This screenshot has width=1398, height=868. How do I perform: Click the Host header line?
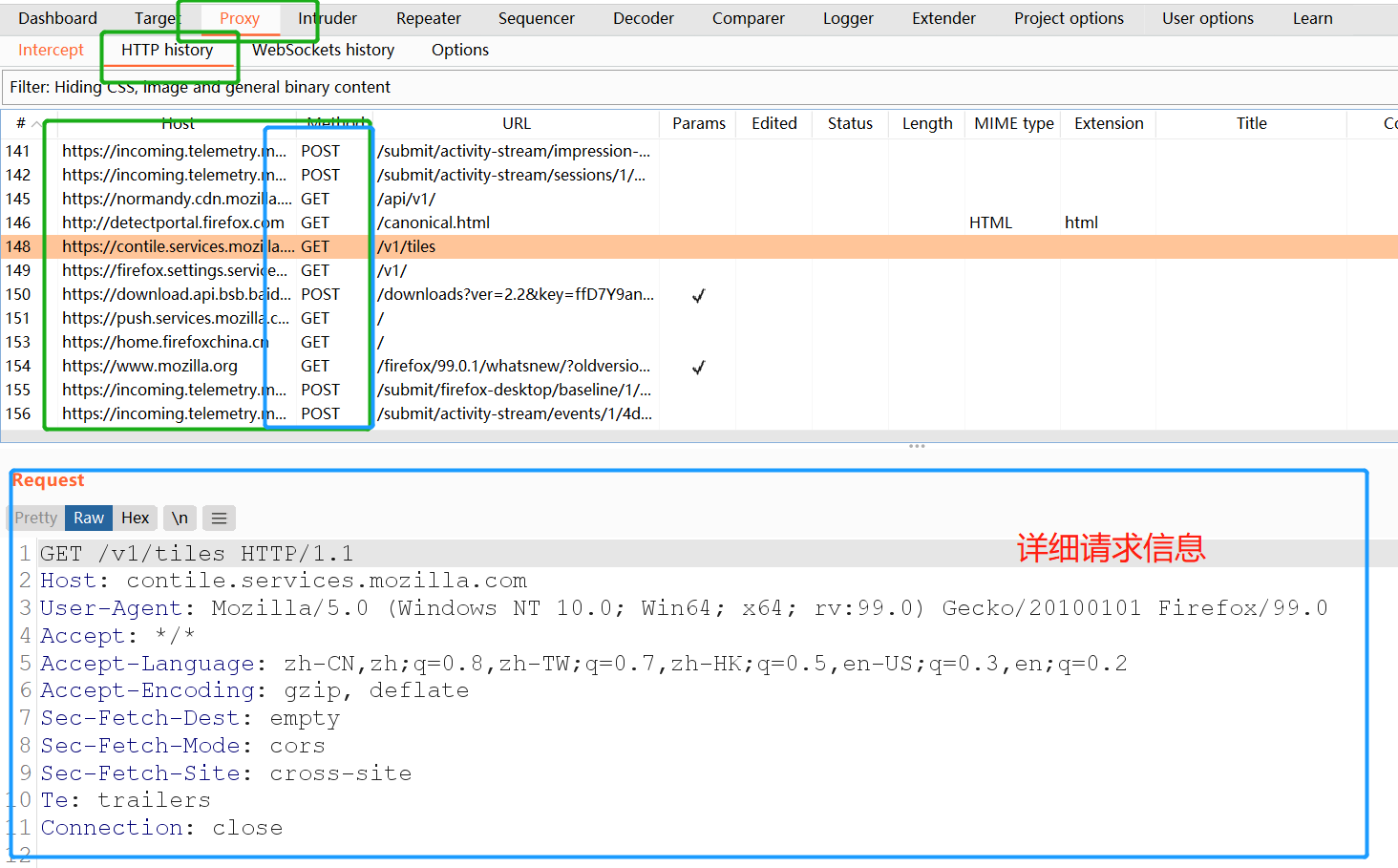point(284,581)
